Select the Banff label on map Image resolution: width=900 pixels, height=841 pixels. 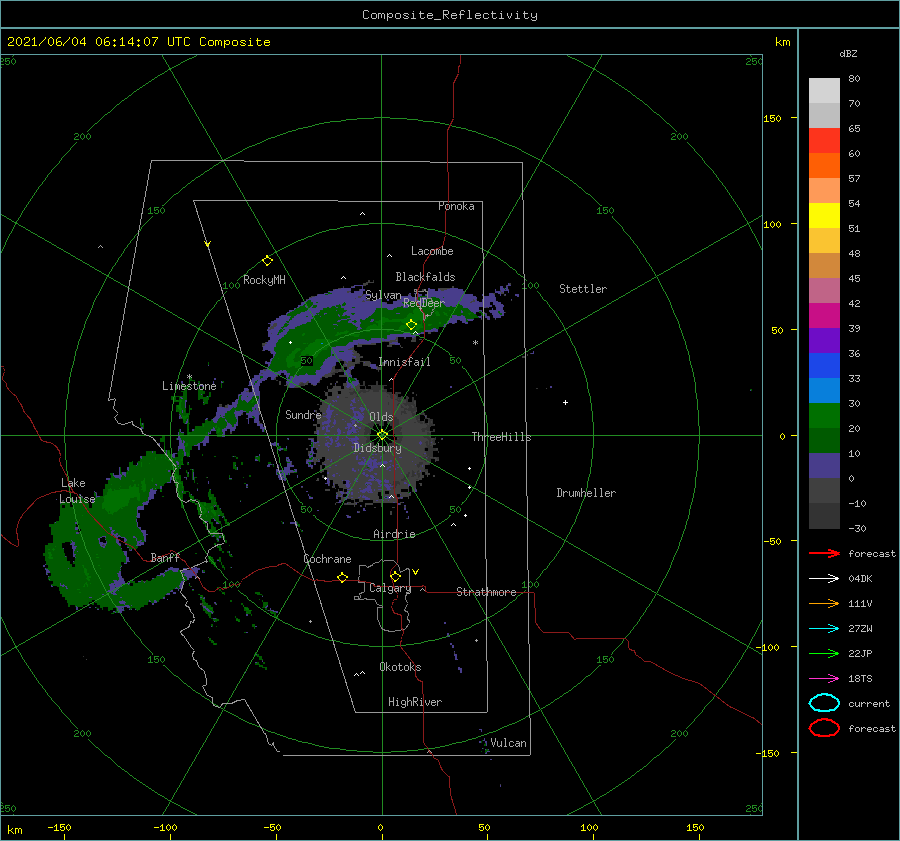point(165,558)
